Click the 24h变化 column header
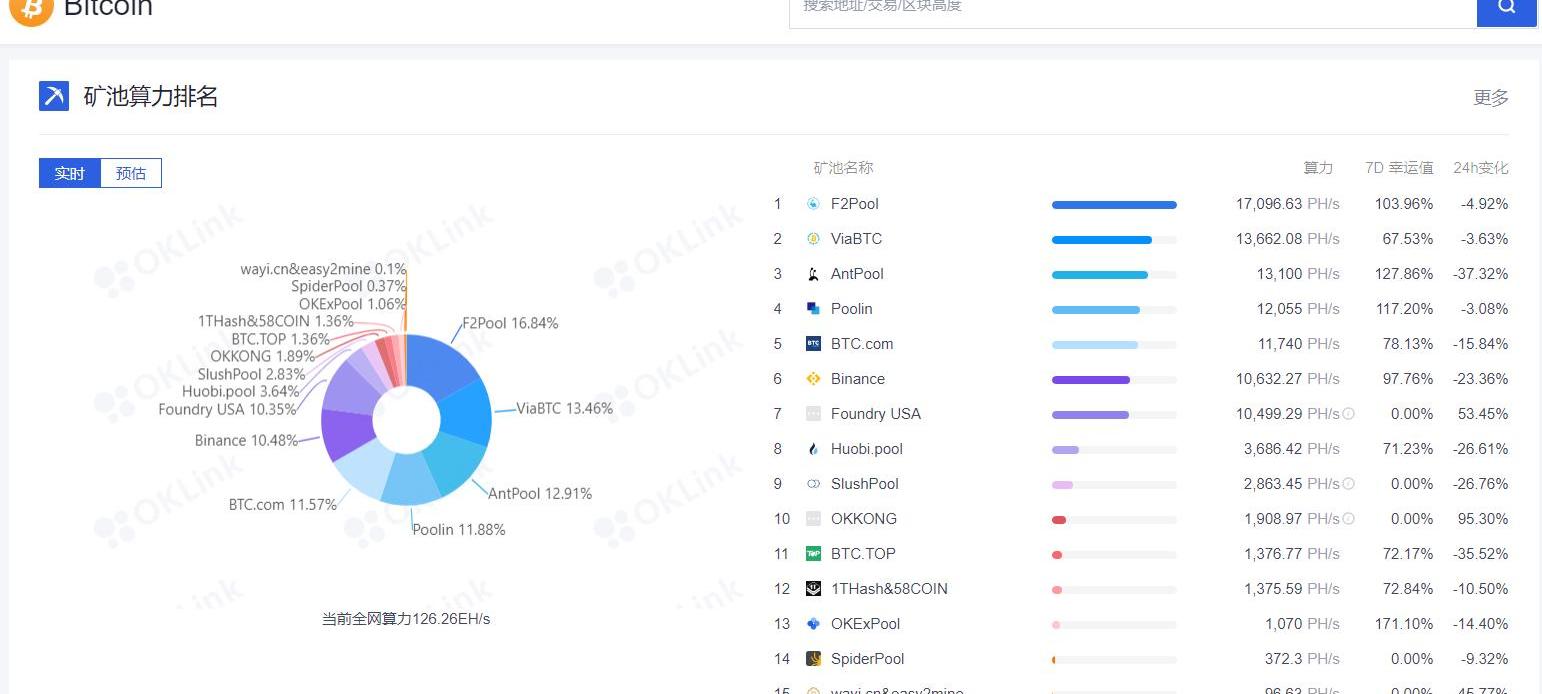 coord(1481,168)
